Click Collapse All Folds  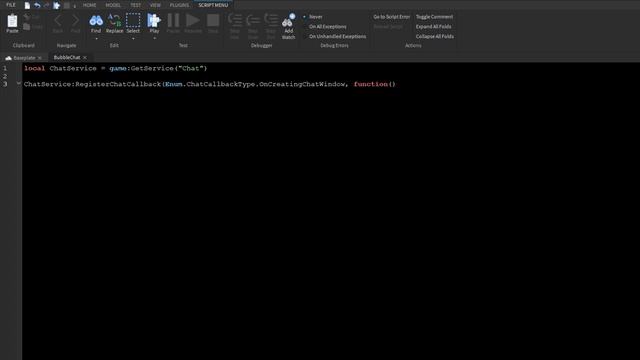(x=435, y=36)
